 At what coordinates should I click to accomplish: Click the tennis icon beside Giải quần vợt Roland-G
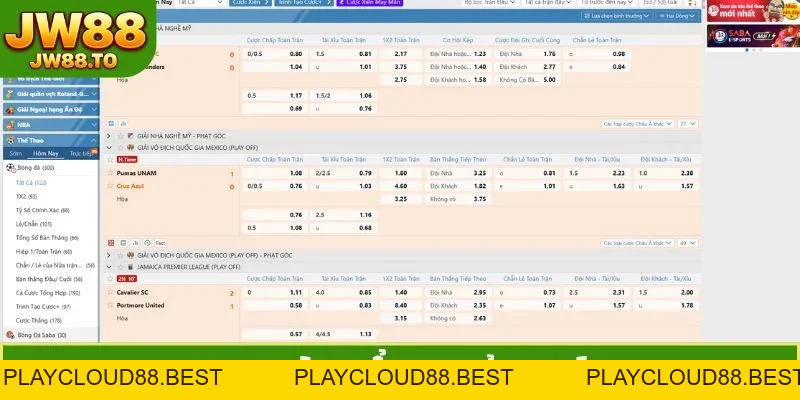(x=9, y=94)
